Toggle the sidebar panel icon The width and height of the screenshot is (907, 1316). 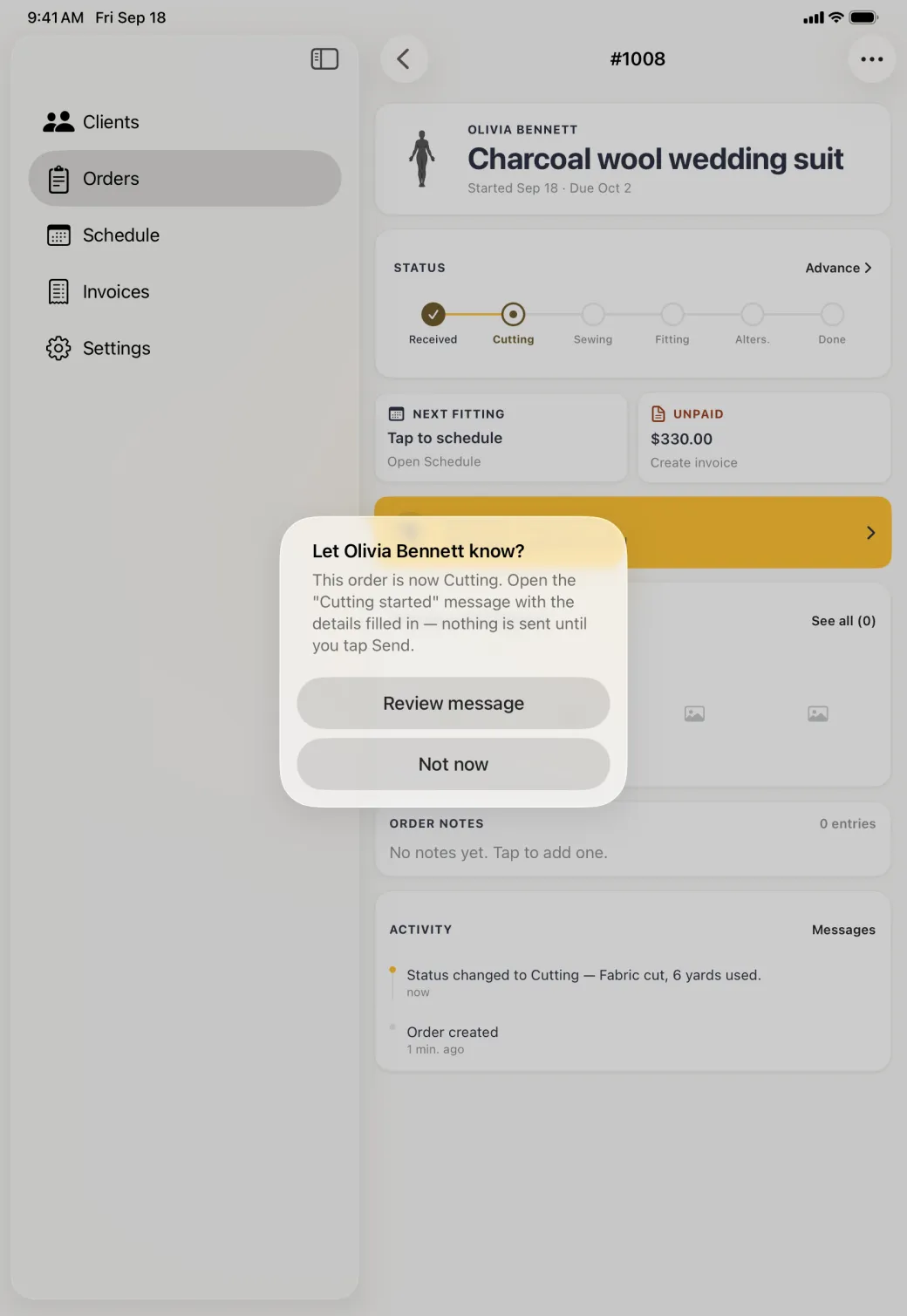point(324,58)
